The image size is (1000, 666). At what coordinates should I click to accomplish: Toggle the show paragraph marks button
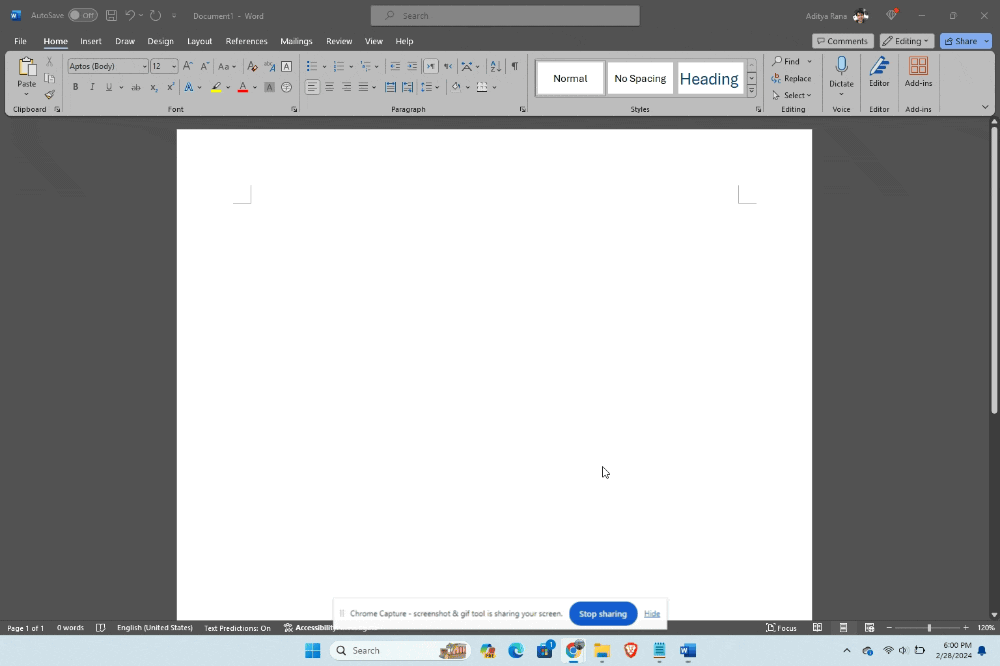pyautogui.click(x=515, y=66)
